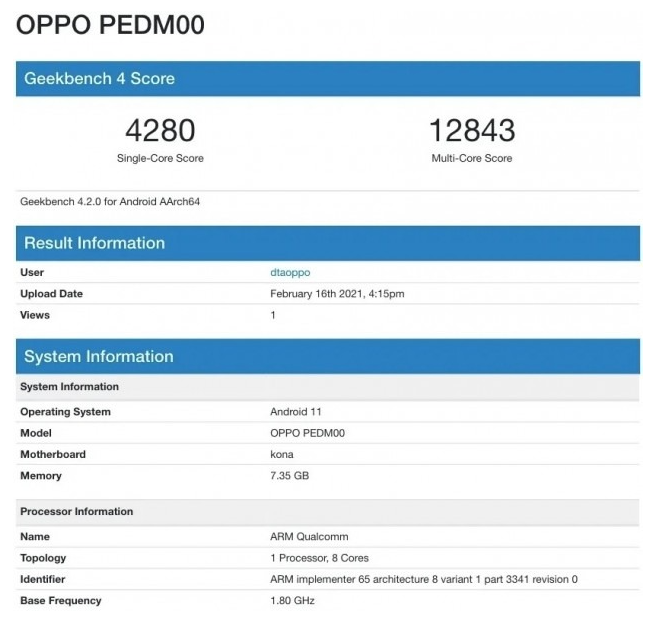648x624 pixels.
Task: Click the kona motherboard value
Action: [282, 454]
